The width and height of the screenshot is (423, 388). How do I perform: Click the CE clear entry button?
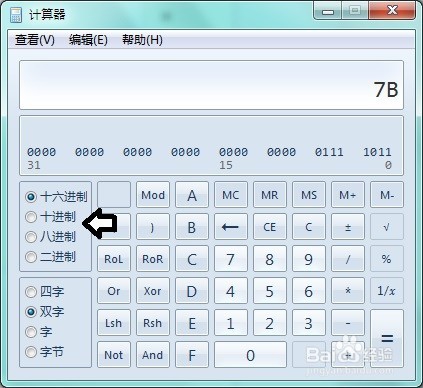(x=270, y=227)
